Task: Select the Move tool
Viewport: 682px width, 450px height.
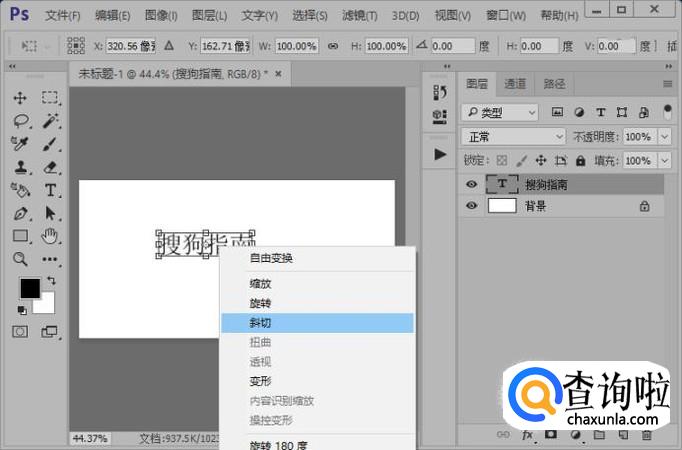Action: pyautogui.click(x=20, y=98)
